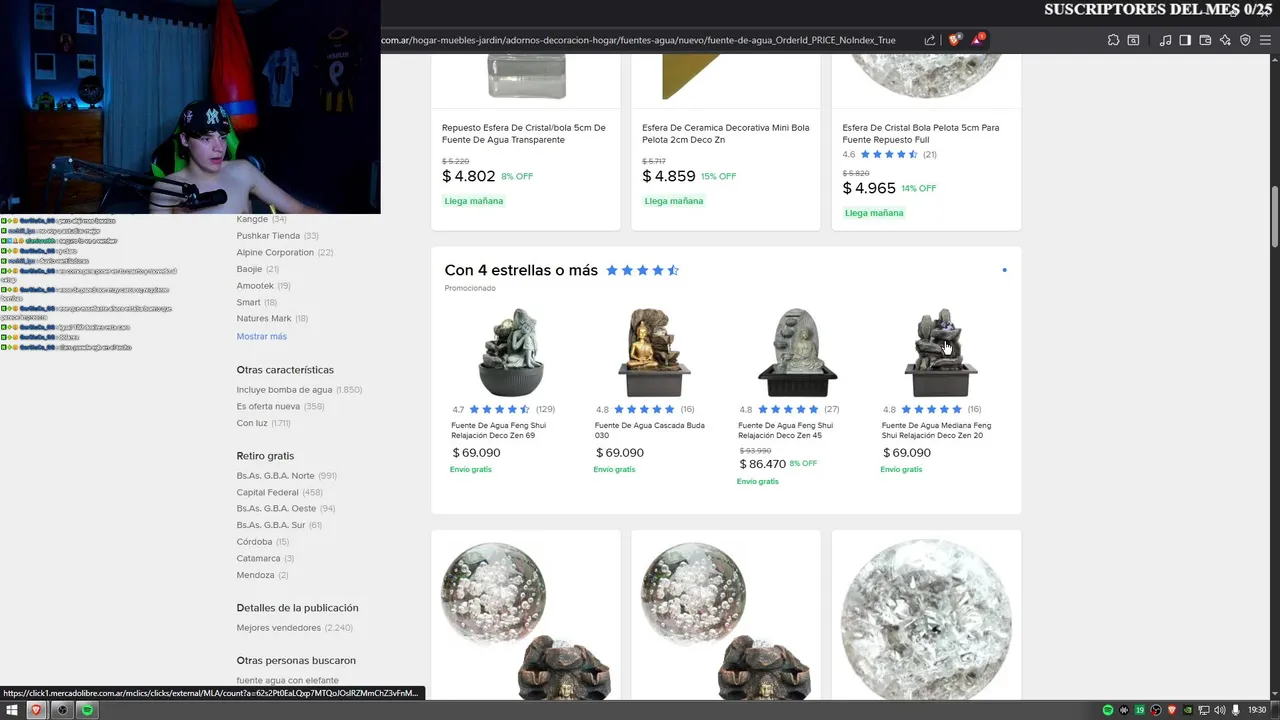Open Fuente De Agua Cascada Buda 030 title

pyautogui.click(x=649, y=430)
